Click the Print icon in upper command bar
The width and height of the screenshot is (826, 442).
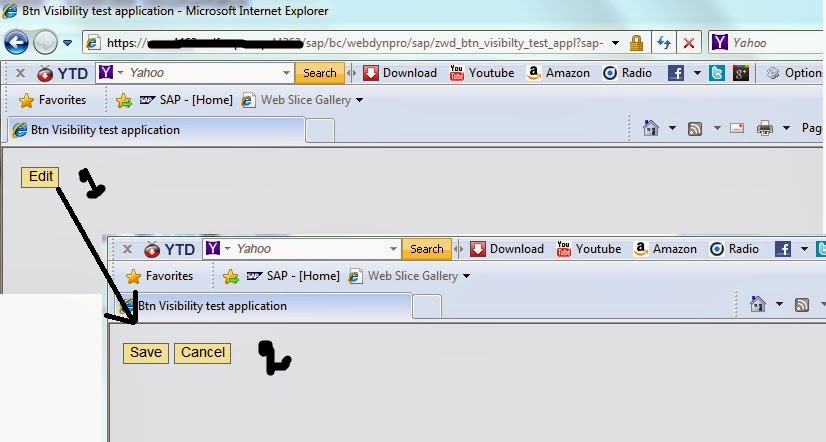[765, 128]
